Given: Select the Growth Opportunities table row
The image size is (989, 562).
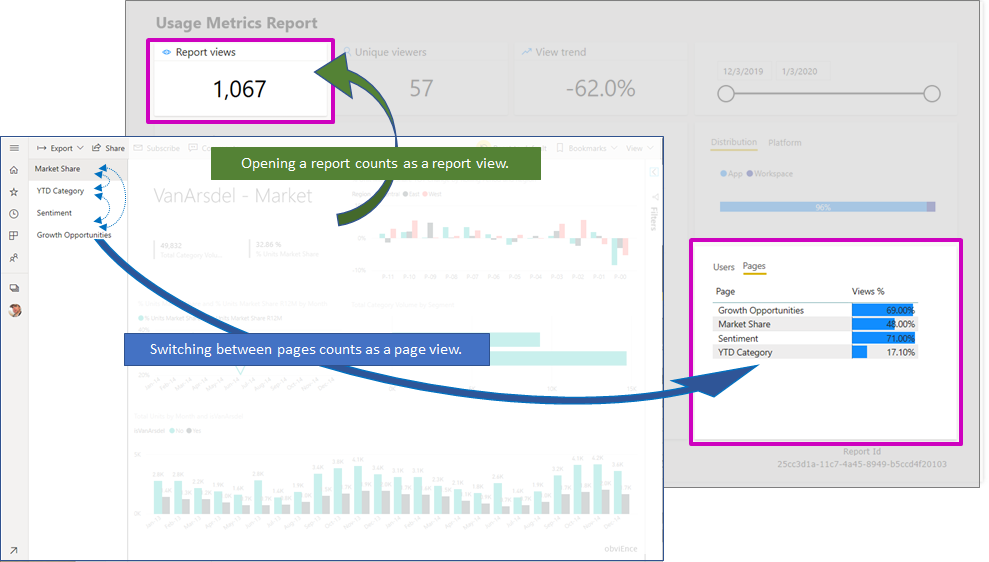Looking at the screenshot, I should (x=815, y=310).
